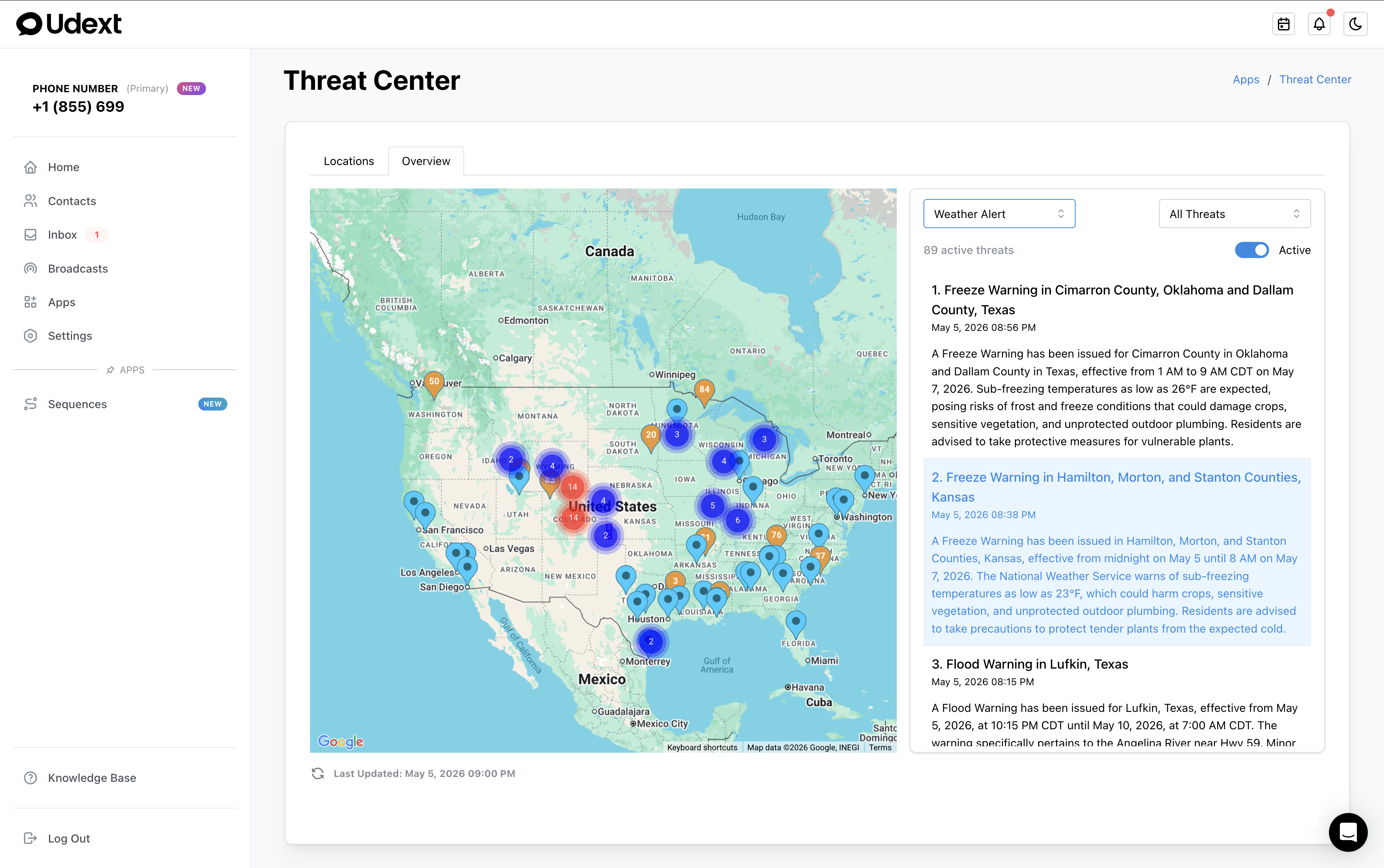Click the refresh icon beside Last Updated
Viewport: 1384px width, 868px height.
(x=318, y=773)
